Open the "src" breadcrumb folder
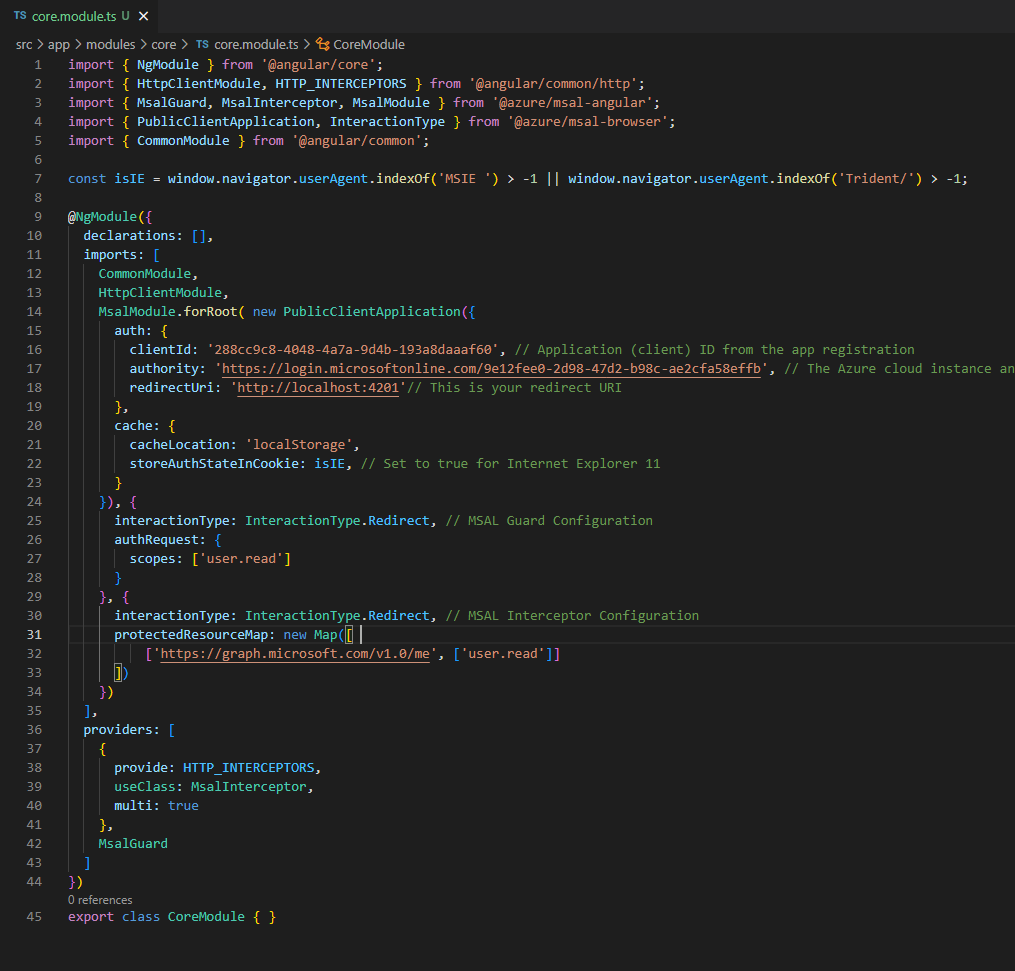 (24, 44)
